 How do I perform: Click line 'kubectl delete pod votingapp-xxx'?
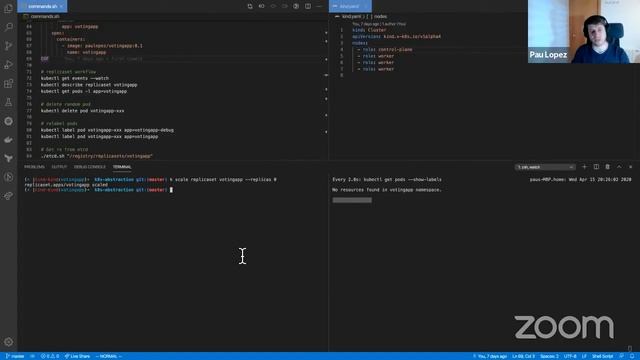(x=82, y=111)
